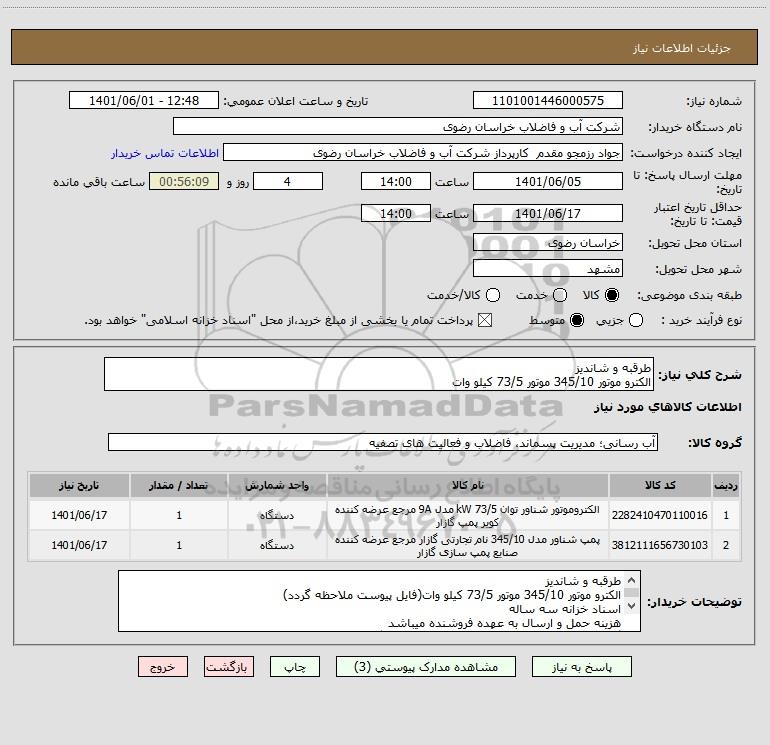This screenshot has width=770, height=745.
Task: Click the تاریخ نیاز column header
Action: point(79,486)
